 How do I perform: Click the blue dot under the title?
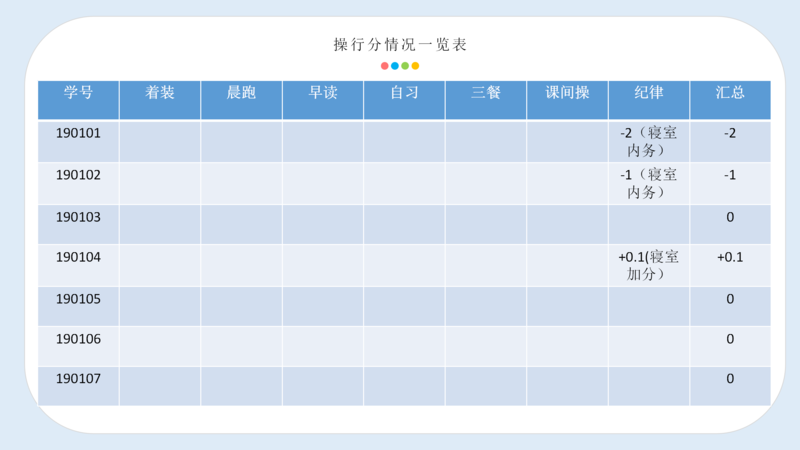395,66
